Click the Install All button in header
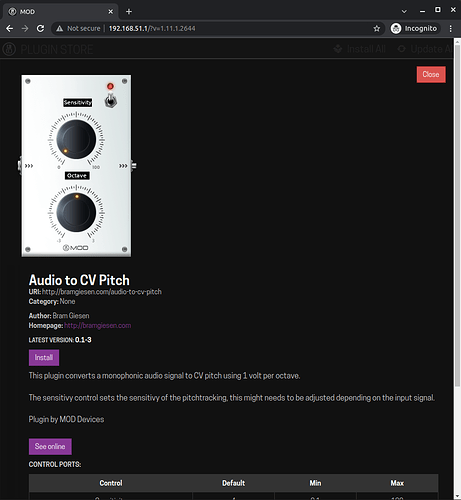The width and height of the screenshot is (461, 500). pyautogui.click(x=360, y=49)
